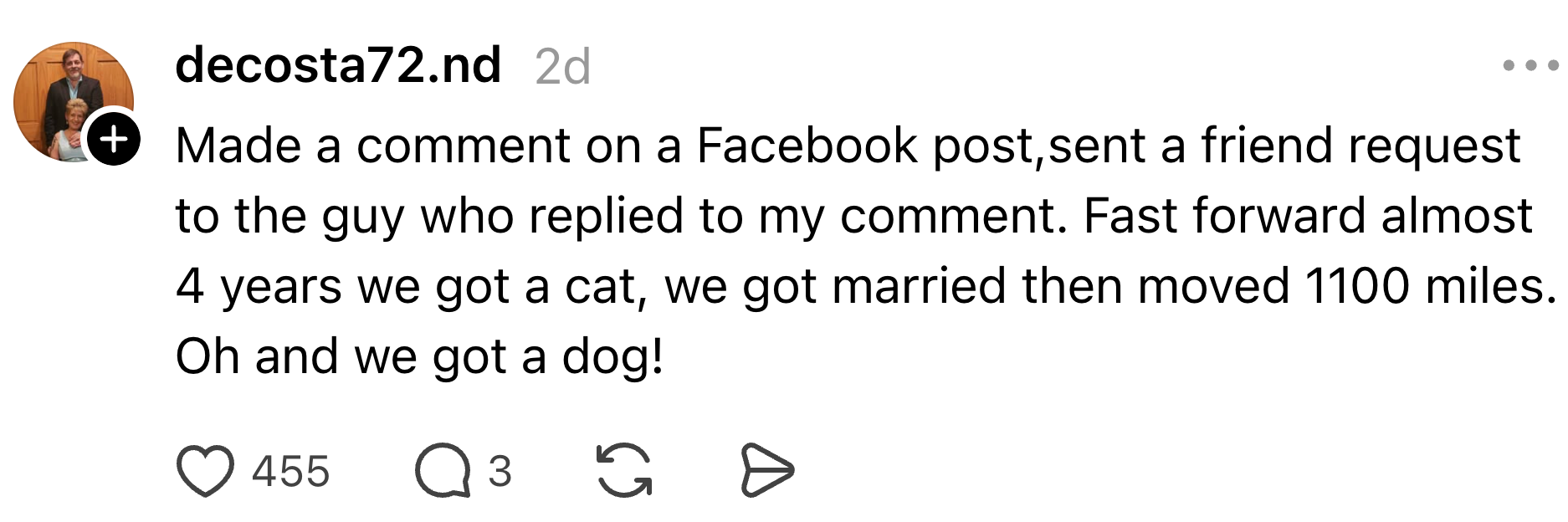
Task: Repost using the circular arrows icon
Action: click(623, 471)
